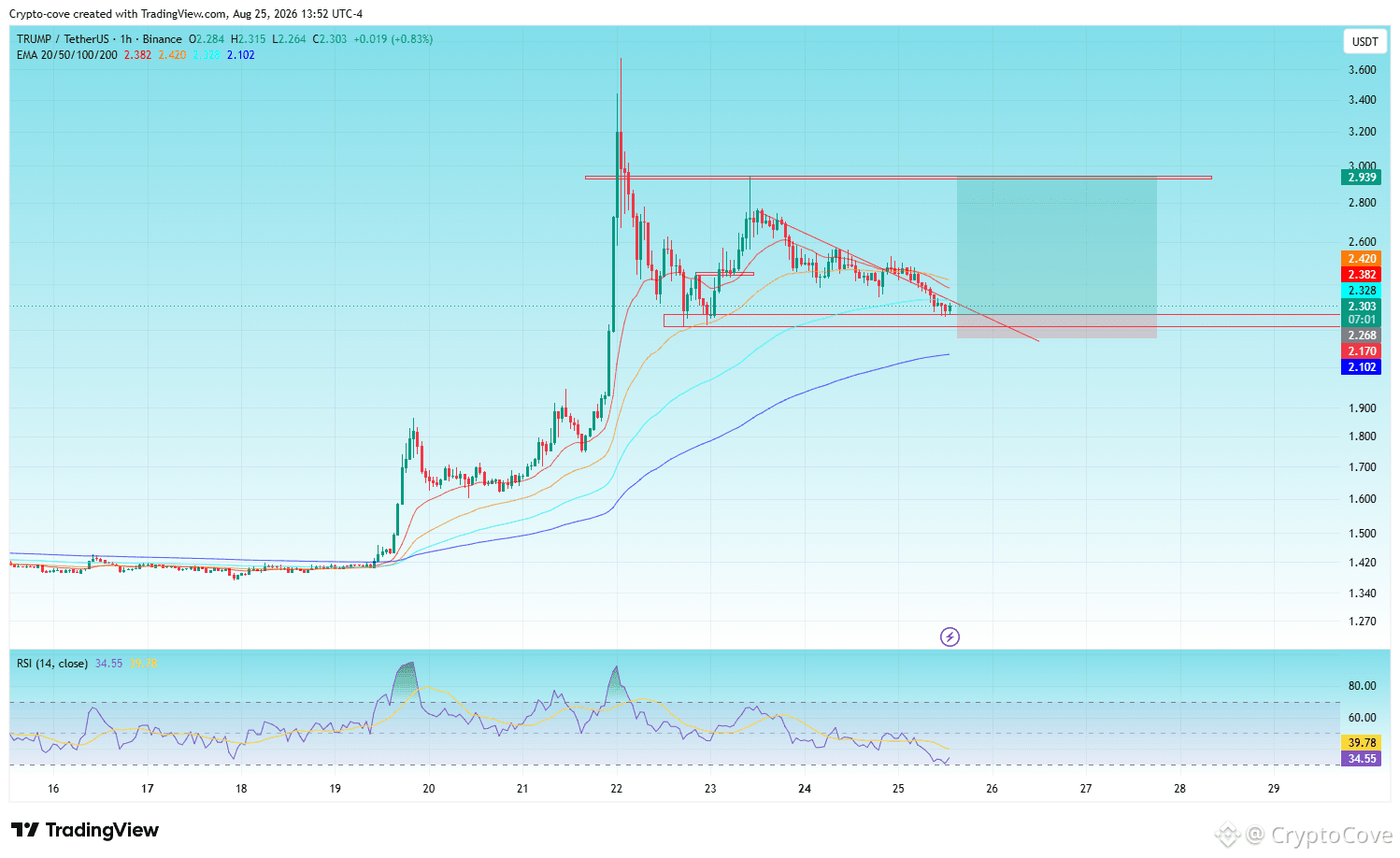The image size is (1400, 858).
Task: Click the red 2.382 price axis label
Action: [1362, 275]
